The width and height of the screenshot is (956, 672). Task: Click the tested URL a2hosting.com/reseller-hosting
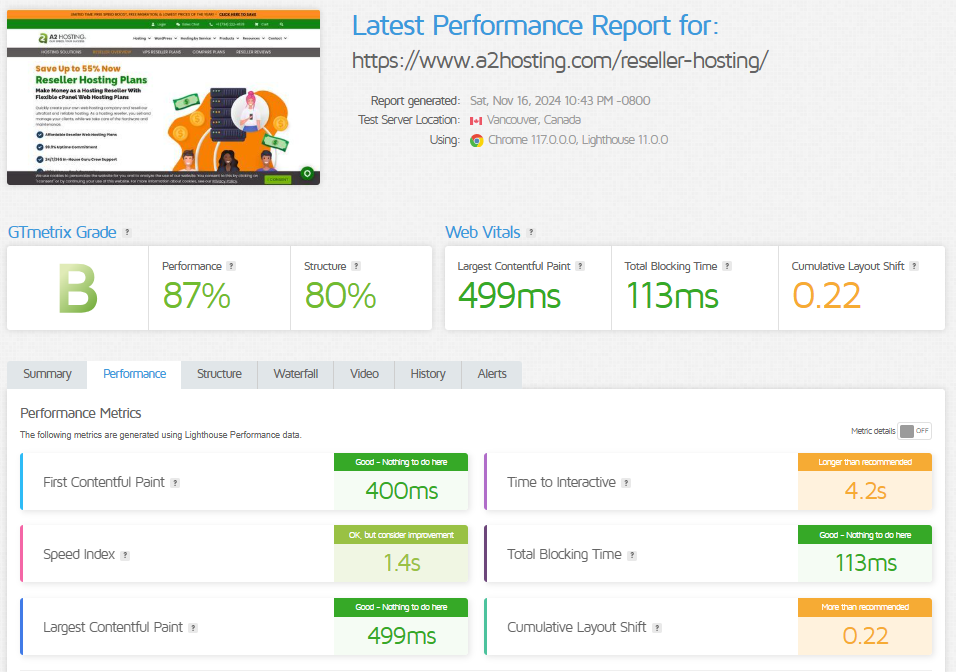pos(560,60)
